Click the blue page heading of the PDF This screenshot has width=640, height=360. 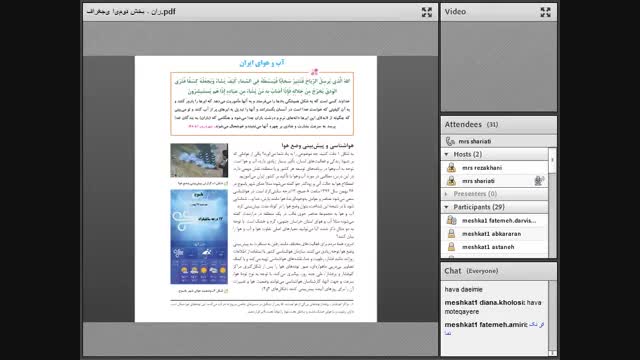coord(262,63)
